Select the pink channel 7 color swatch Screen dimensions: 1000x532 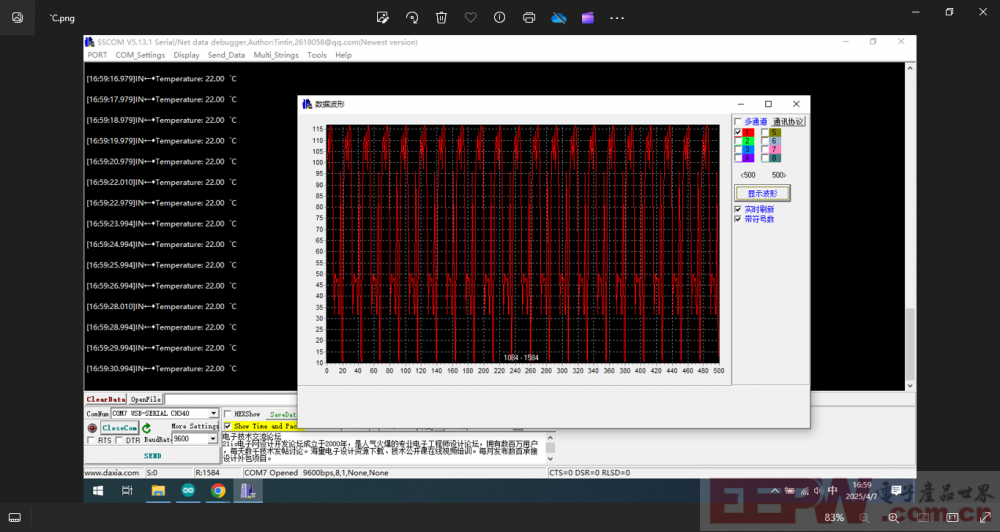[774, 149]
